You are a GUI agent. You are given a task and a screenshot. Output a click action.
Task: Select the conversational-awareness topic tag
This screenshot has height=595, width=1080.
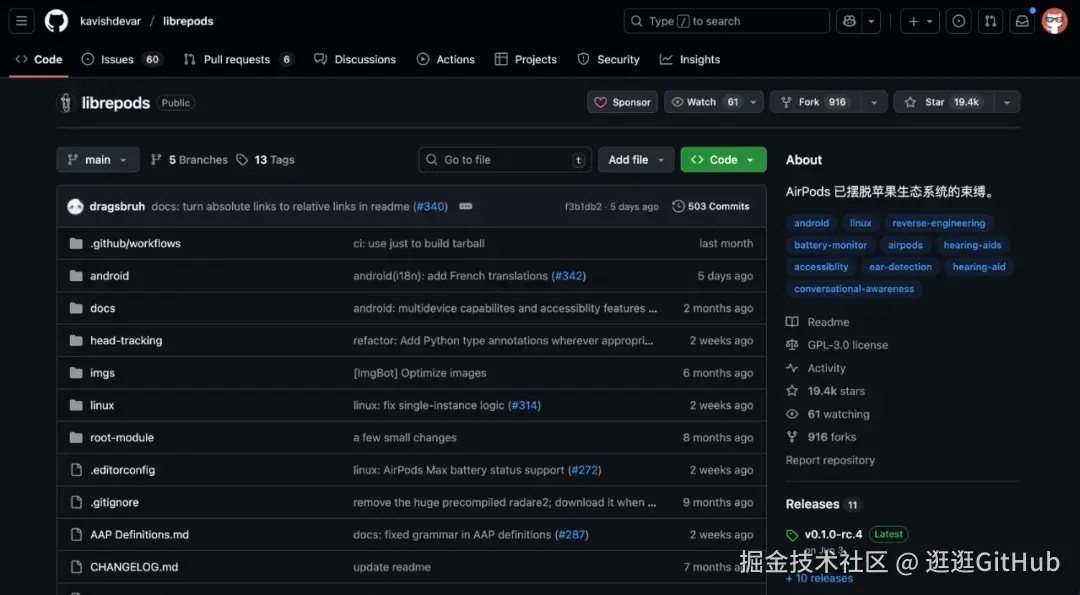(x=853, y=289)
